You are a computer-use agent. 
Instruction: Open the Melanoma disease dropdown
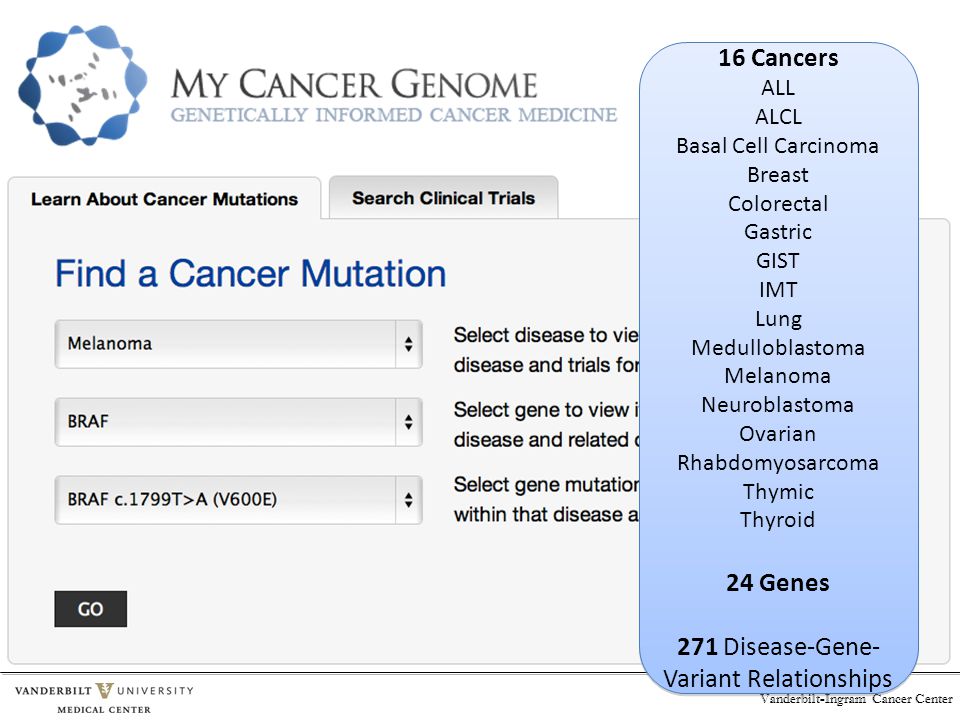coord(238,344)
